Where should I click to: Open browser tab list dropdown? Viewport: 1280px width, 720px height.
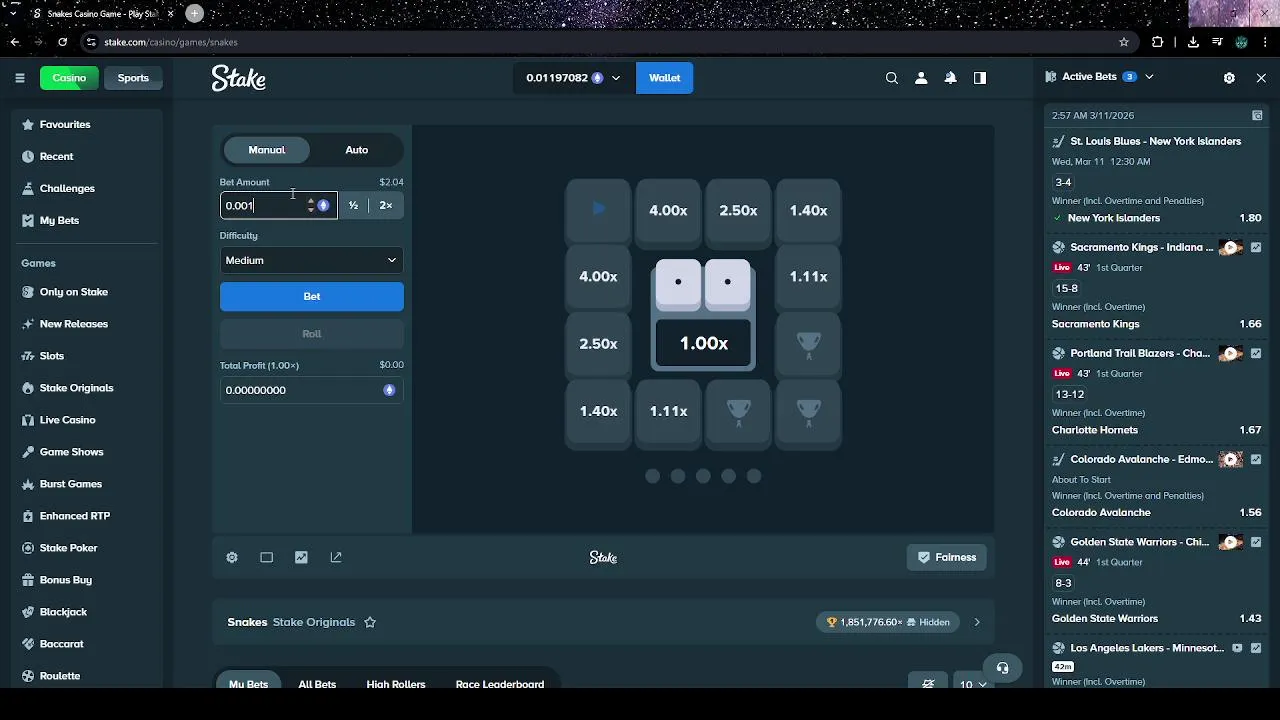pos(13,14)
